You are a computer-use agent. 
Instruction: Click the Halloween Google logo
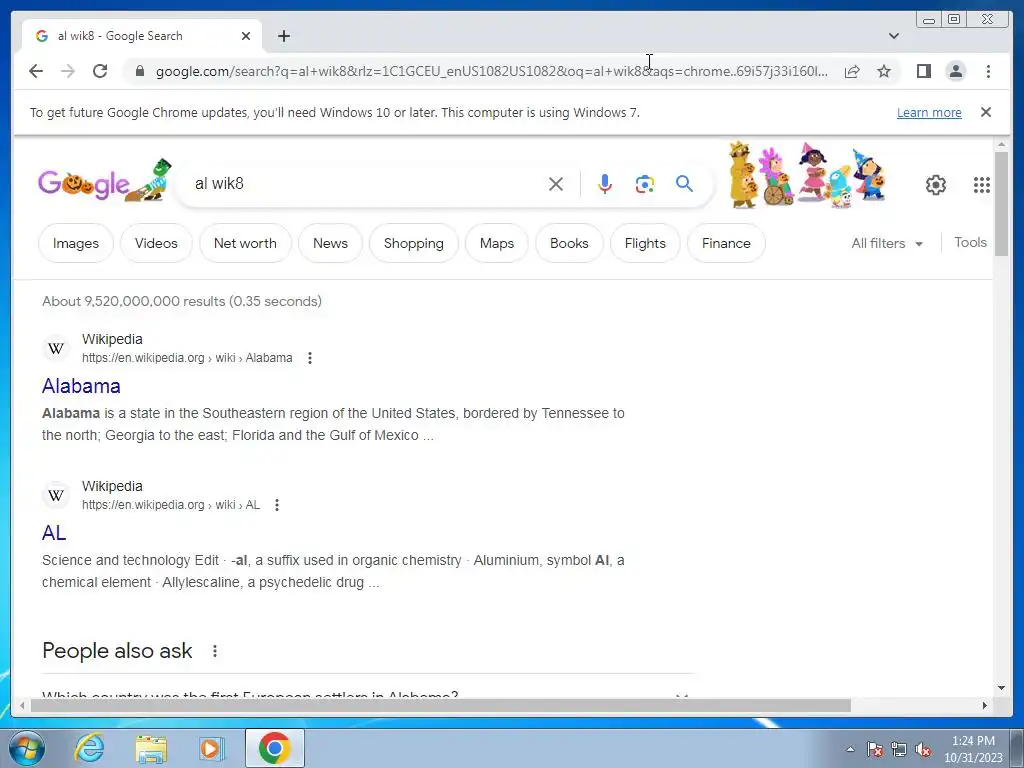pos(104,181)
